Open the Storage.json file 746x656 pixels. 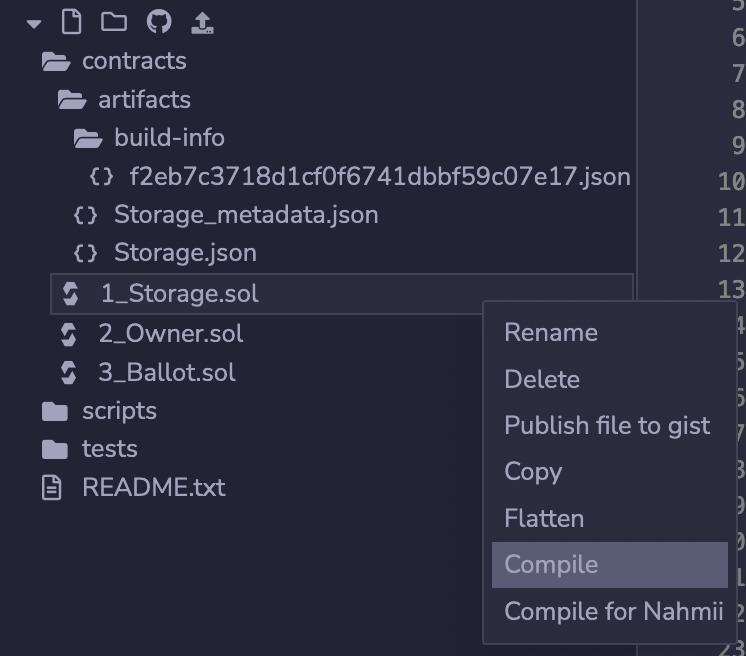184,253
